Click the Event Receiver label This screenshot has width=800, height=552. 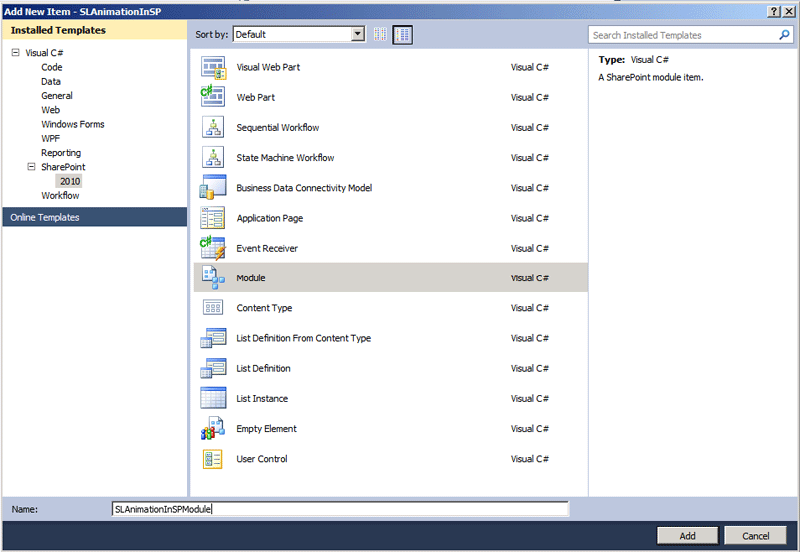[267, 248]
